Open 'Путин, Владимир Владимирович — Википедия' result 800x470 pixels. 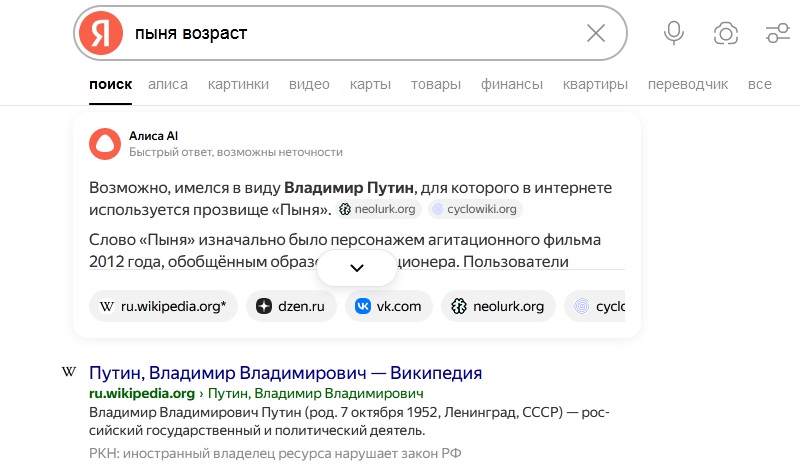[x=285, y=373]
